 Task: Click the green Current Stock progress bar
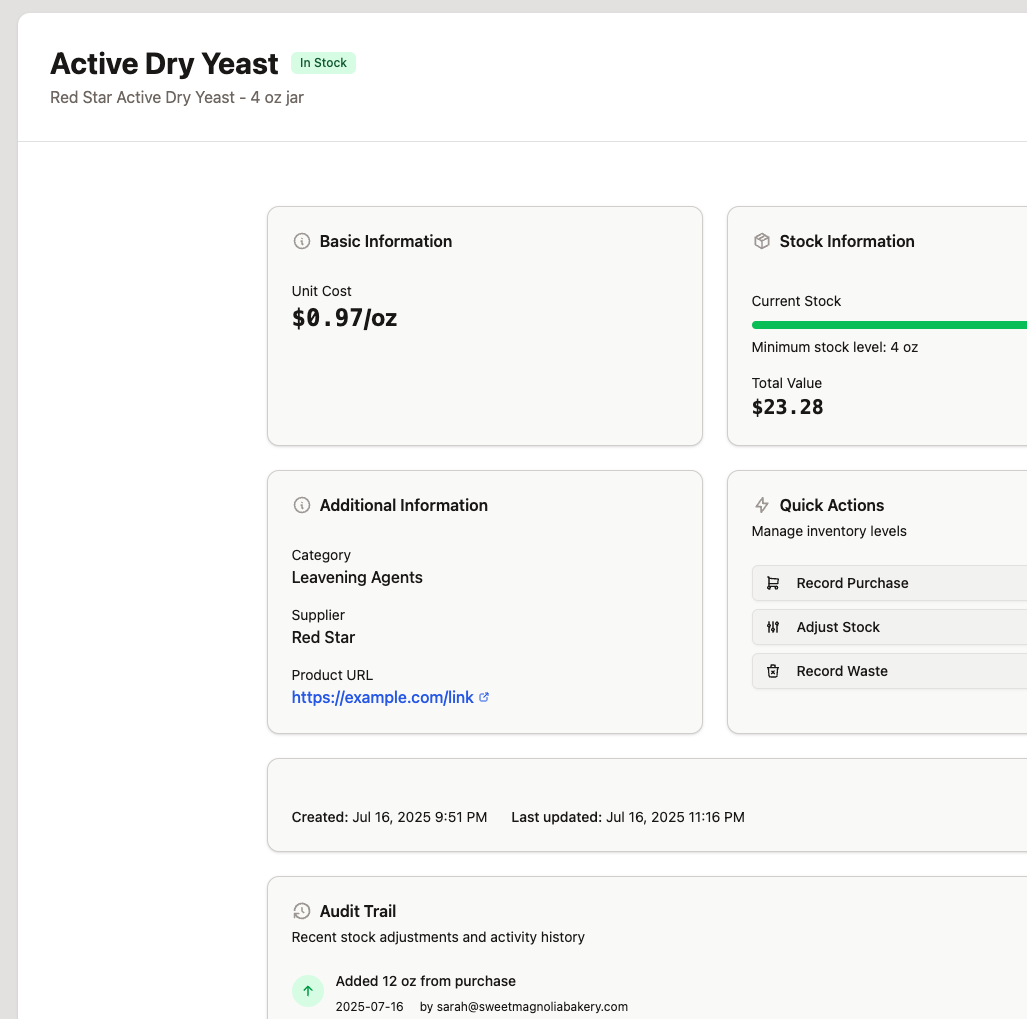(888, 325)
